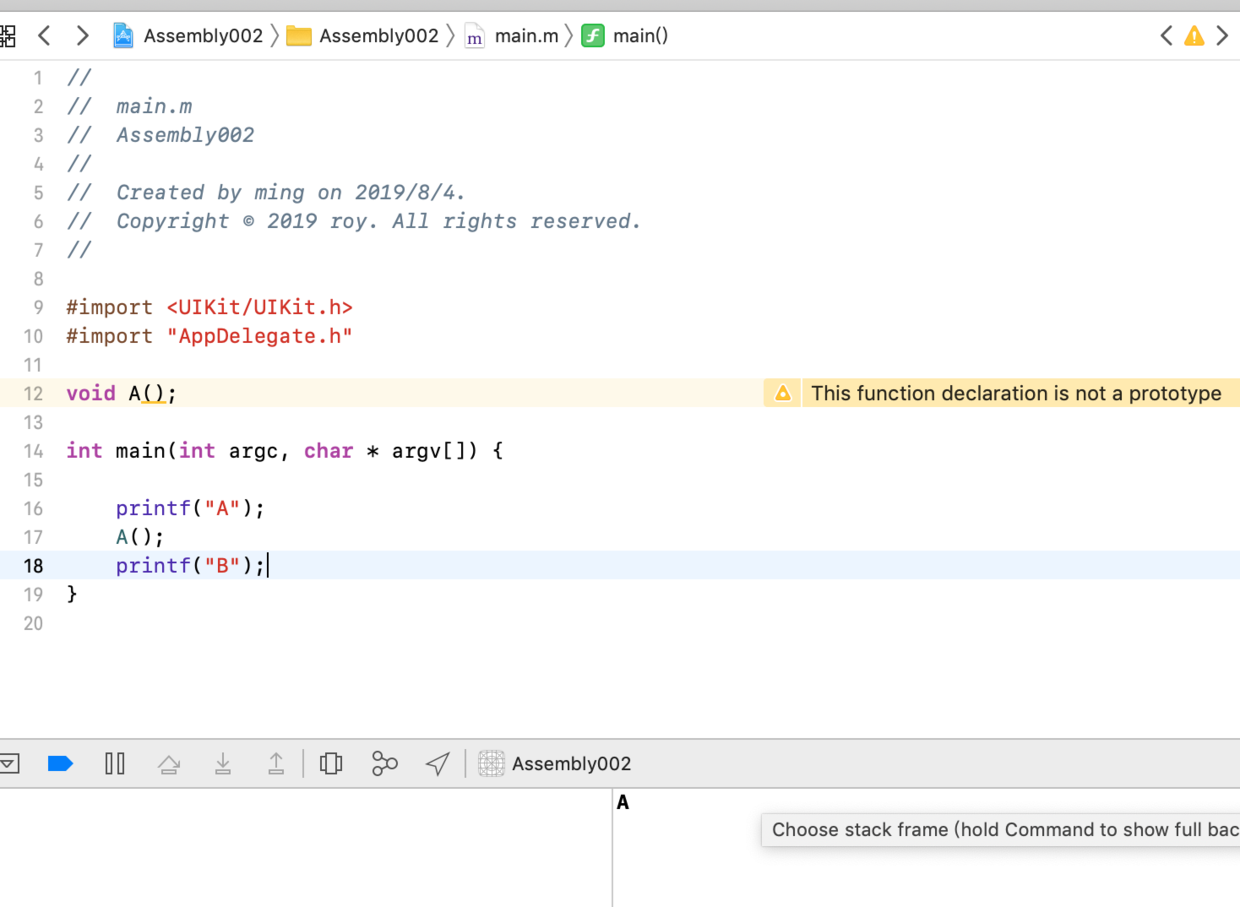Choose the Assembly002 process in the debug bar

pyautogui.click(x=555, y=764)
